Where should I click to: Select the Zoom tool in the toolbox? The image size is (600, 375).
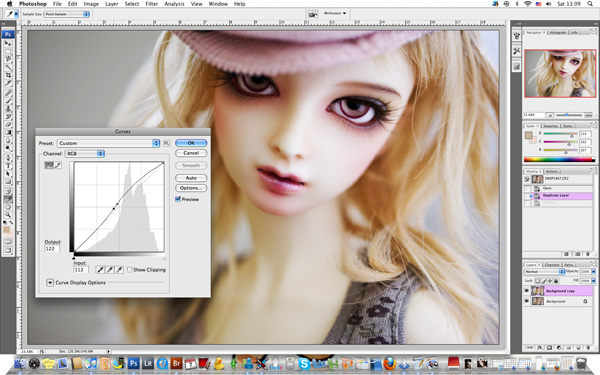point(8,215)
